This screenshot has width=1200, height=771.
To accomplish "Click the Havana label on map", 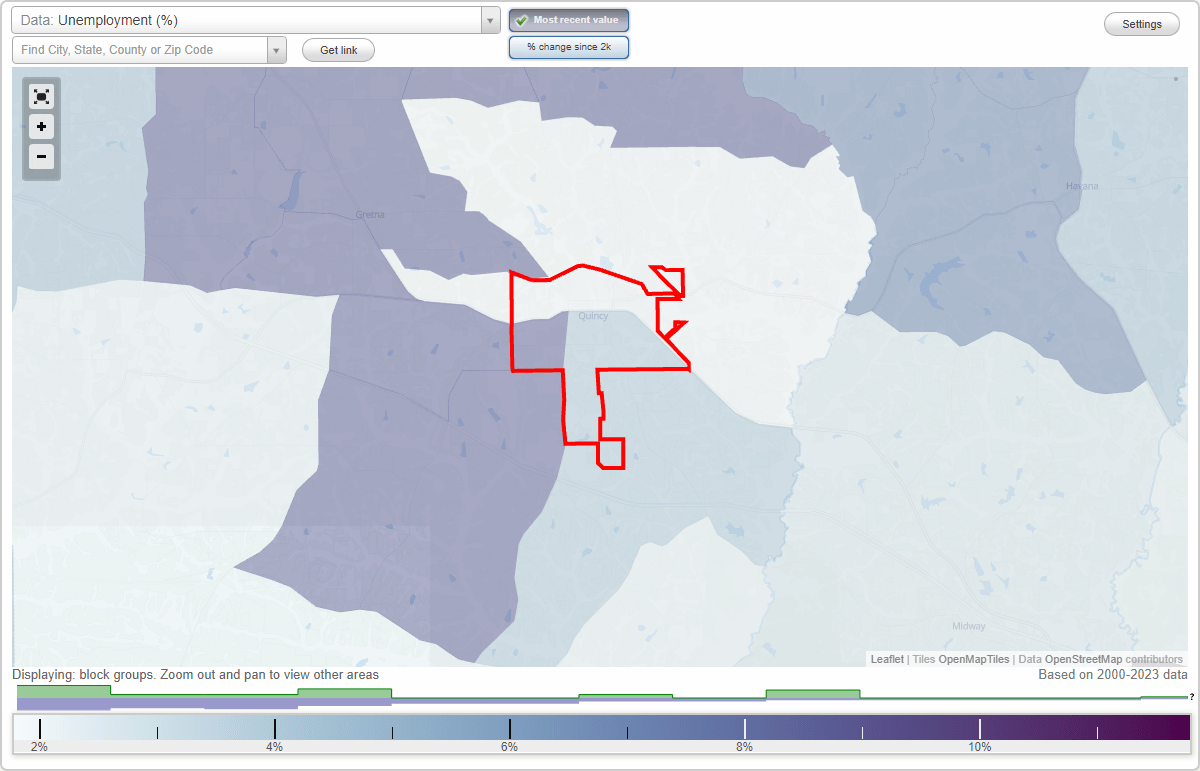I will tap(1081, 186).
